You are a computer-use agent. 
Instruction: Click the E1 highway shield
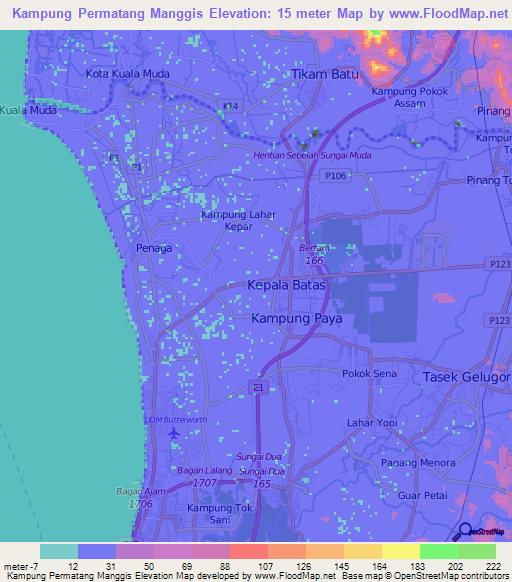click(258, 388)
